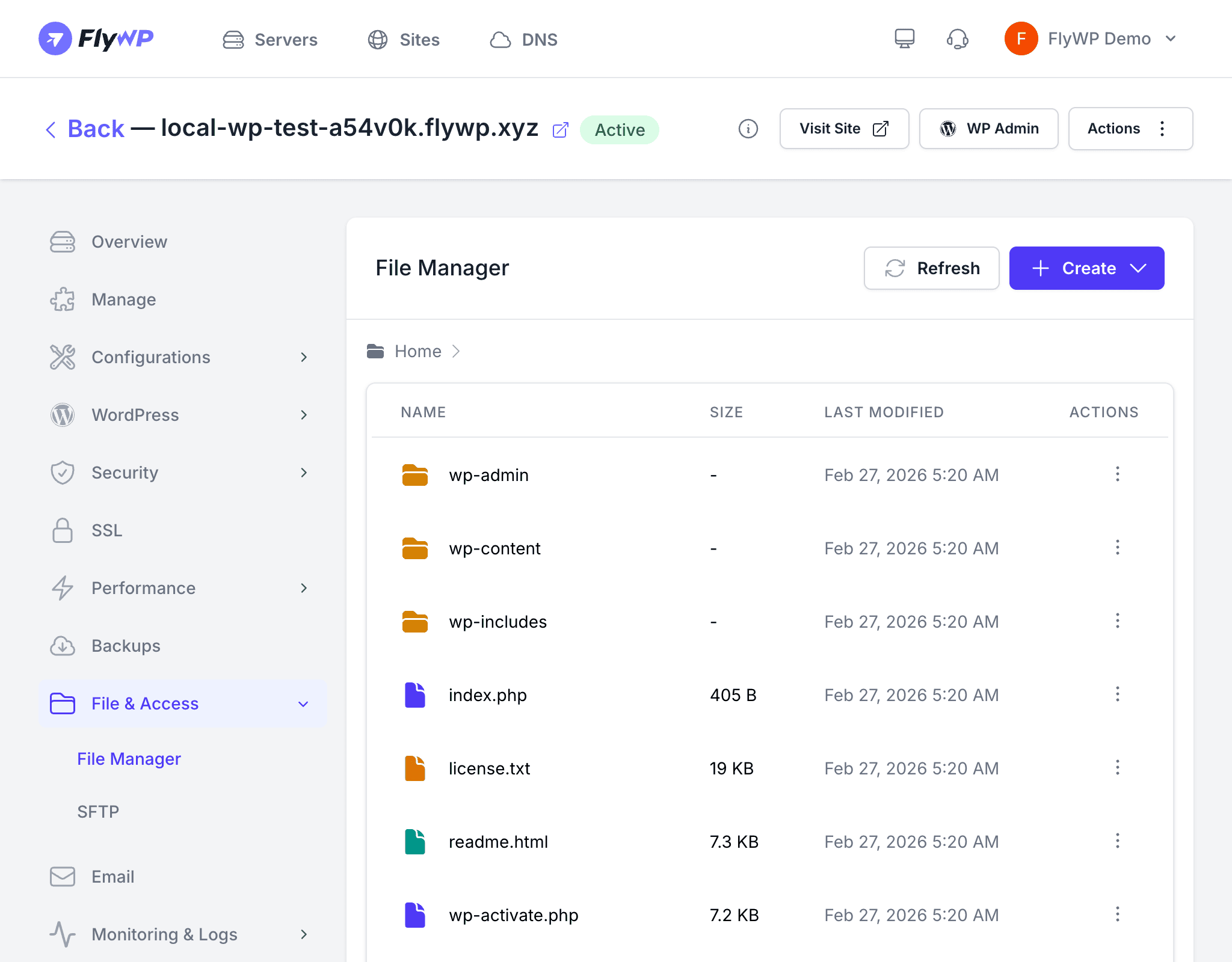The height and width of the screenshot is (962, 1232).
Task: Click the 405 B size value
Action: coord(733,695)
